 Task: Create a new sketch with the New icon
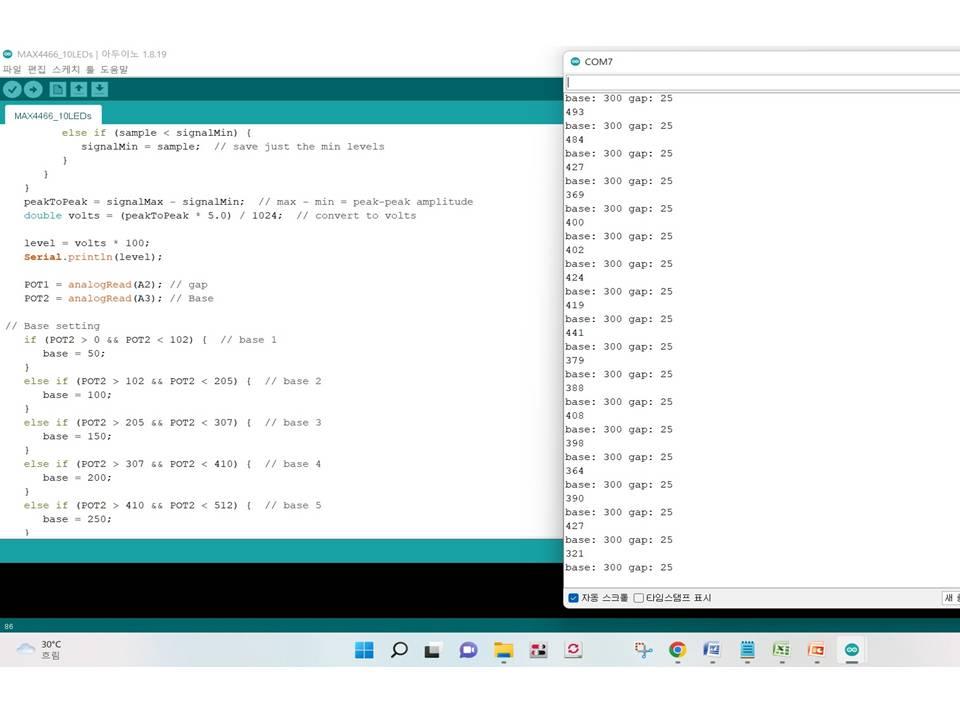point(58,89)
